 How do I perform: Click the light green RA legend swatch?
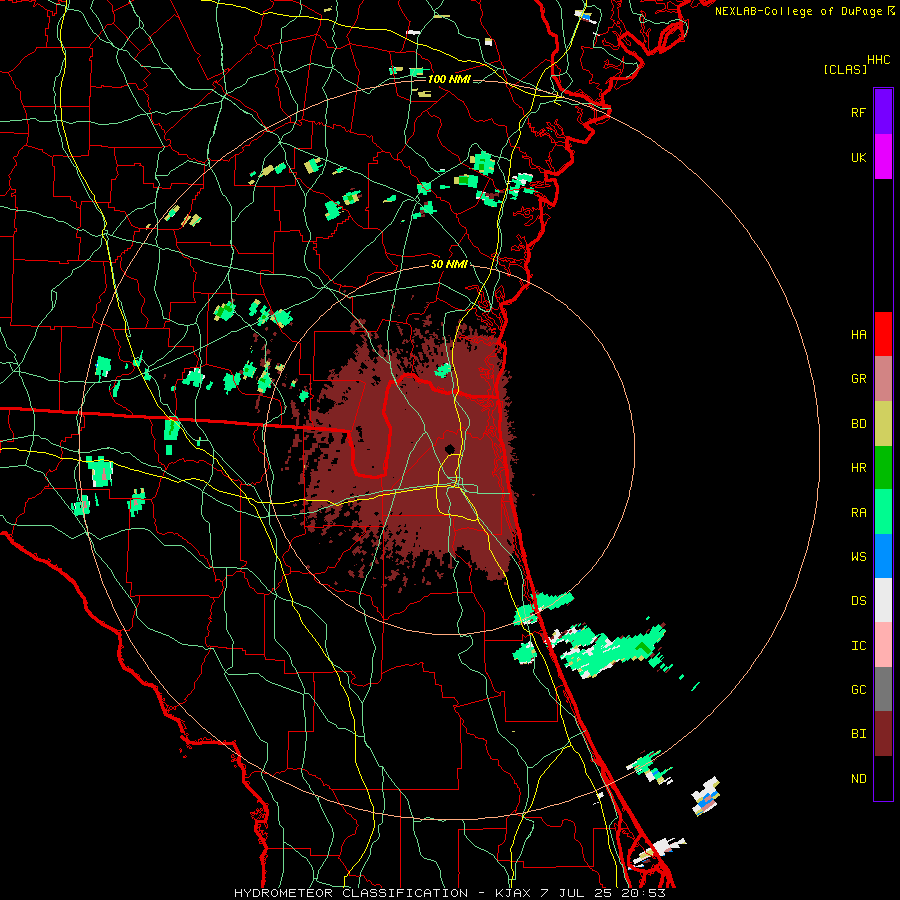(883, 512)
